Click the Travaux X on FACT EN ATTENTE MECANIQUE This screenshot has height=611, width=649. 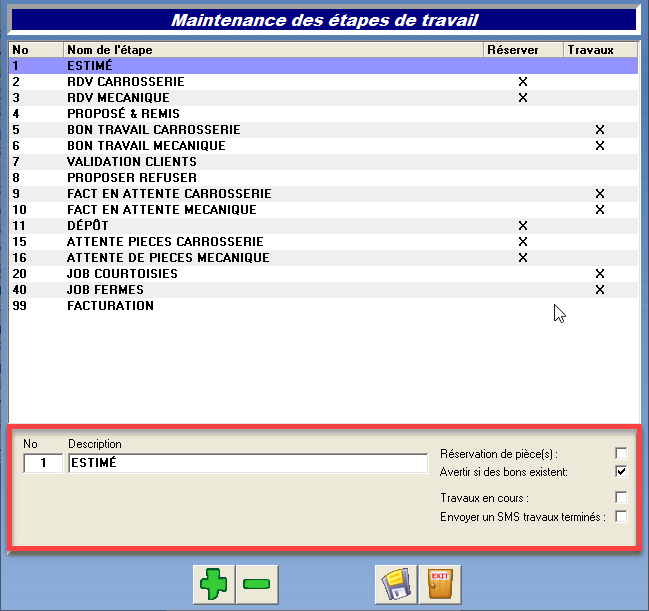tap(600, 210)
